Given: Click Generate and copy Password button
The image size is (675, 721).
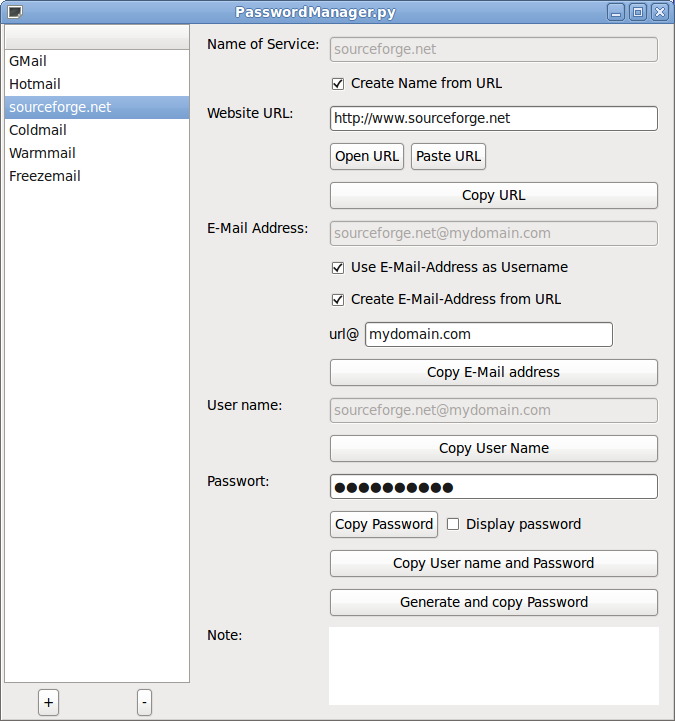Looking at the screenshot, I should [494, 602].
